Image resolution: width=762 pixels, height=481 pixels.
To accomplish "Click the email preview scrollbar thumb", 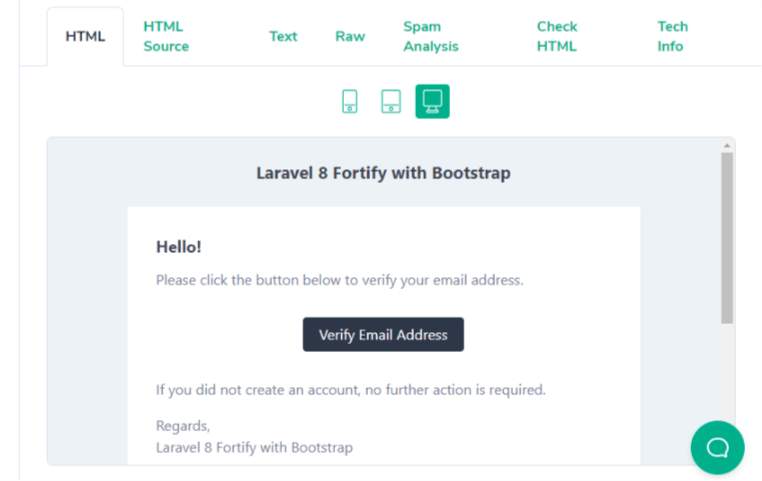I will [727, 238].
